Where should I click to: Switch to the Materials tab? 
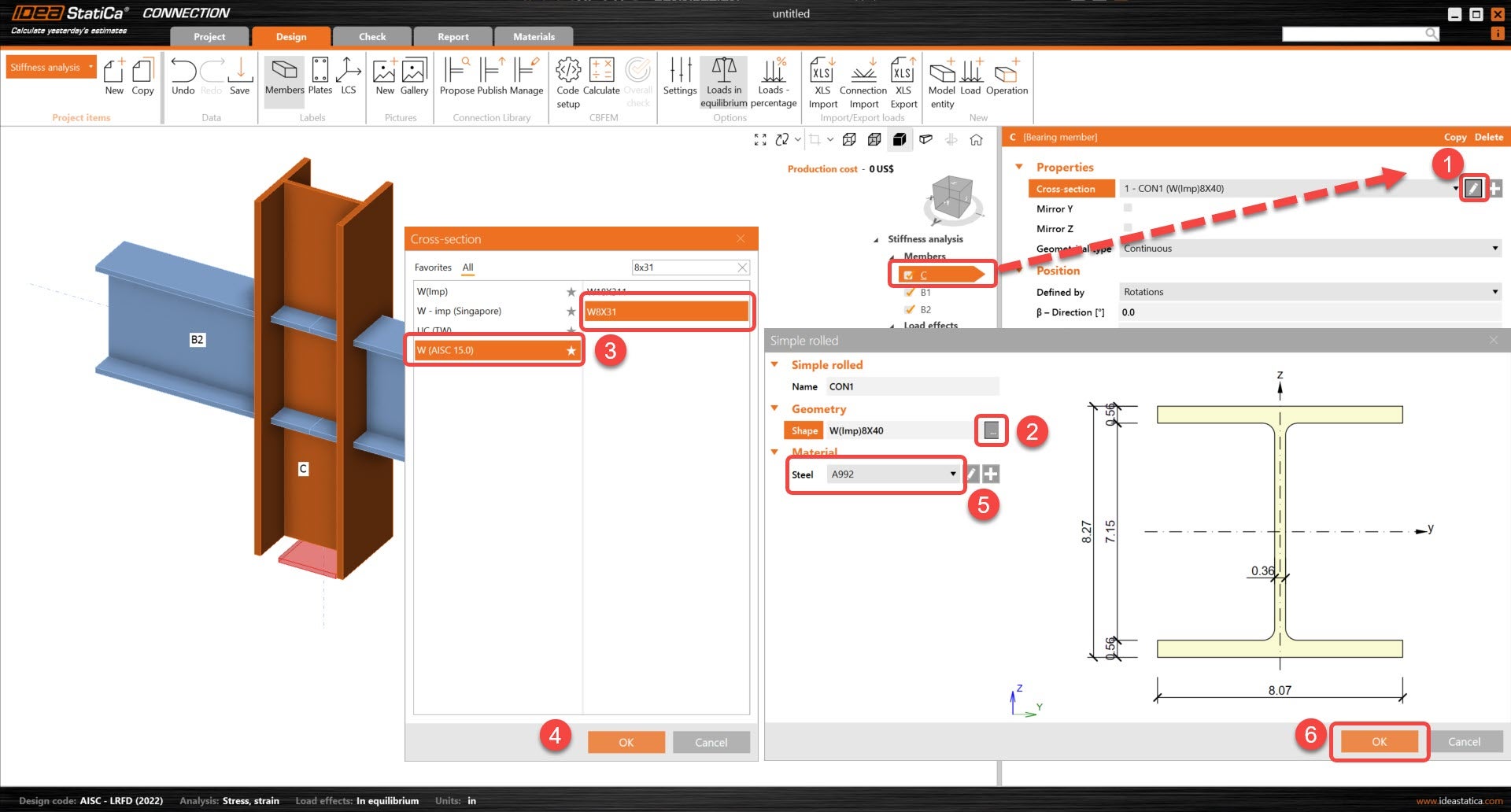(x=533, y=36)
